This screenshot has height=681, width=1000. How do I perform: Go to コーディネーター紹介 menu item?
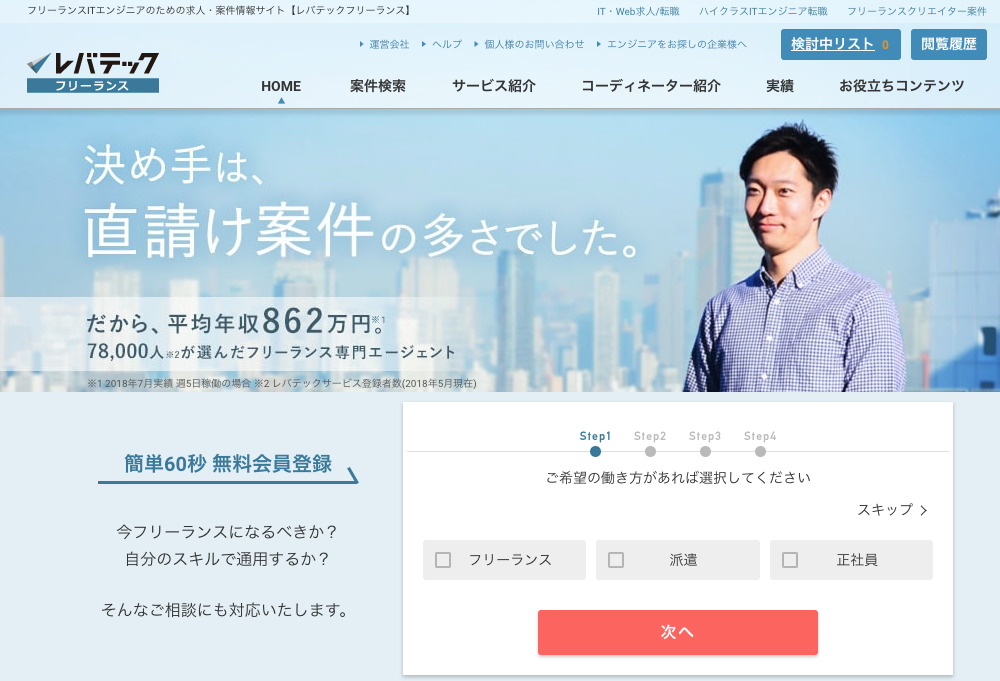tap(651, 86)
